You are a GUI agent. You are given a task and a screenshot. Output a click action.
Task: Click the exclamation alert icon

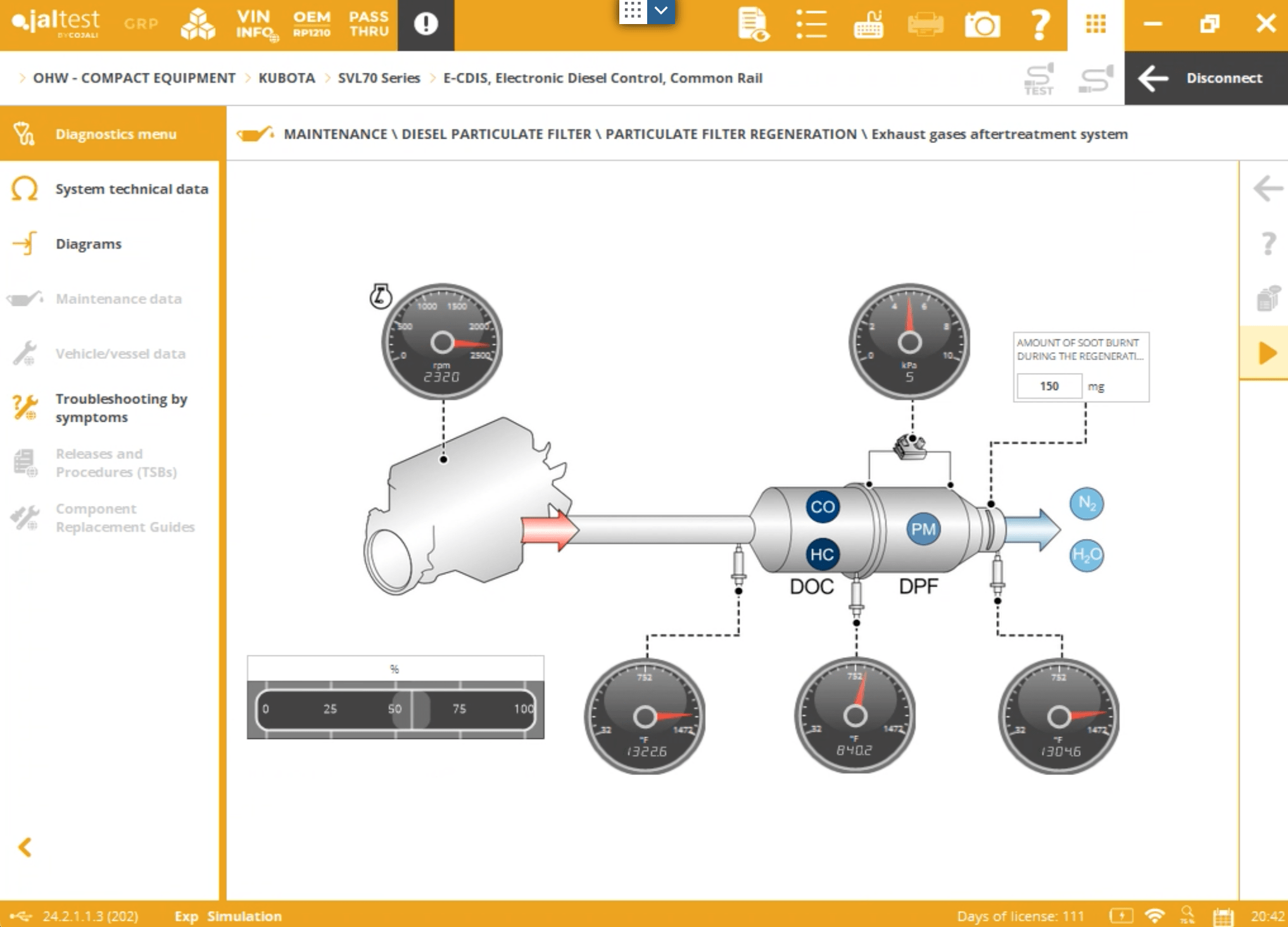click(x=426, y=25)
